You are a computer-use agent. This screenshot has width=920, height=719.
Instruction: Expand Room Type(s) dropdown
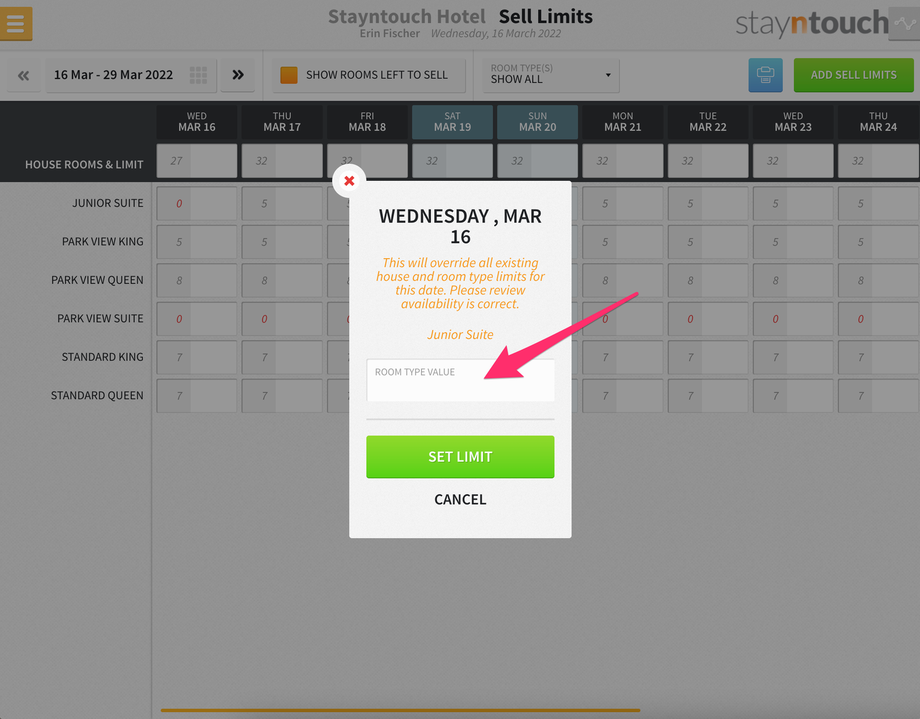[x=550, y=75]
